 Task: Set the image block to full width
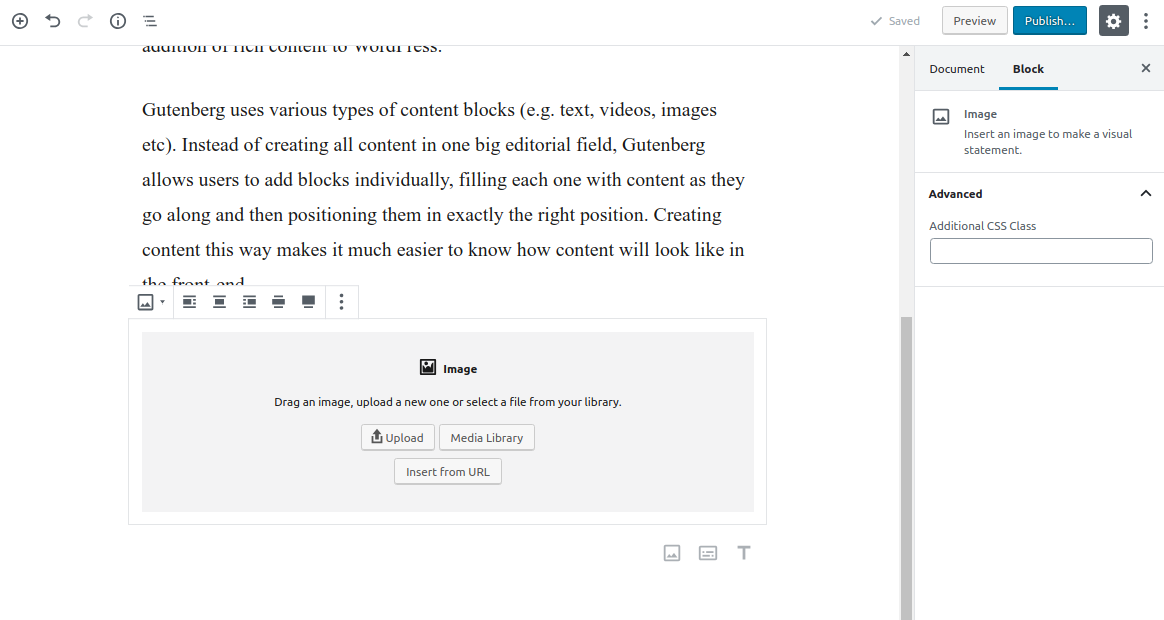click(307, 301)
